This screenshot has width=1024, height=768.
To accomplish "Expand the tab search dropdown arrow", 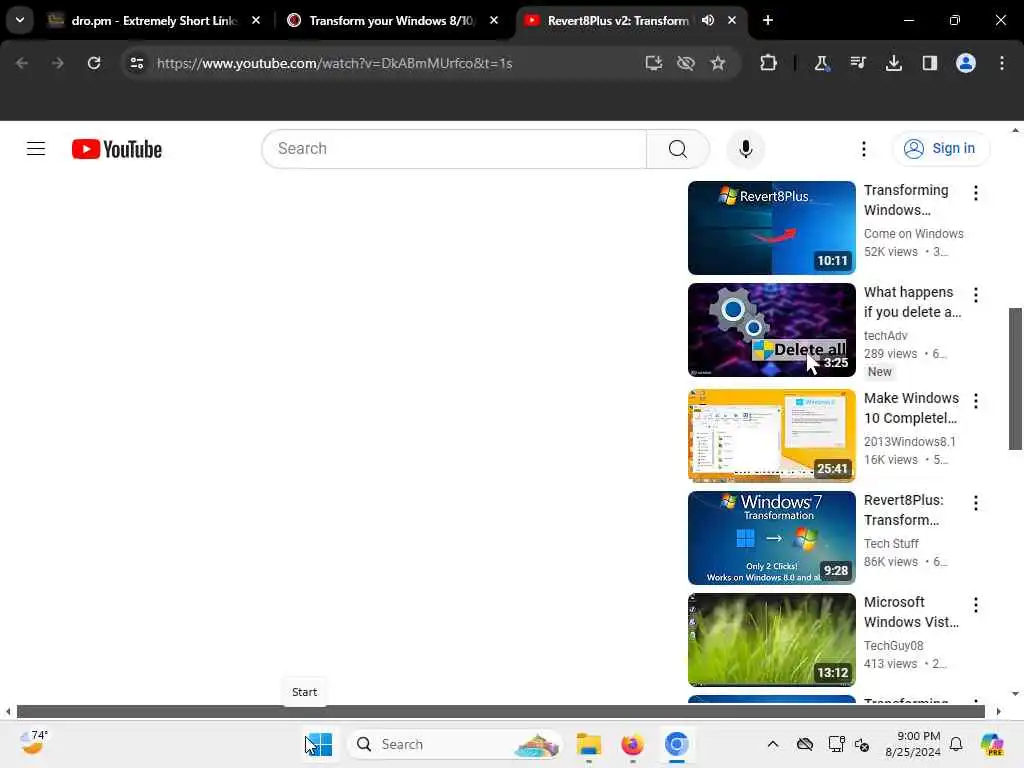I will coord(20,20).
